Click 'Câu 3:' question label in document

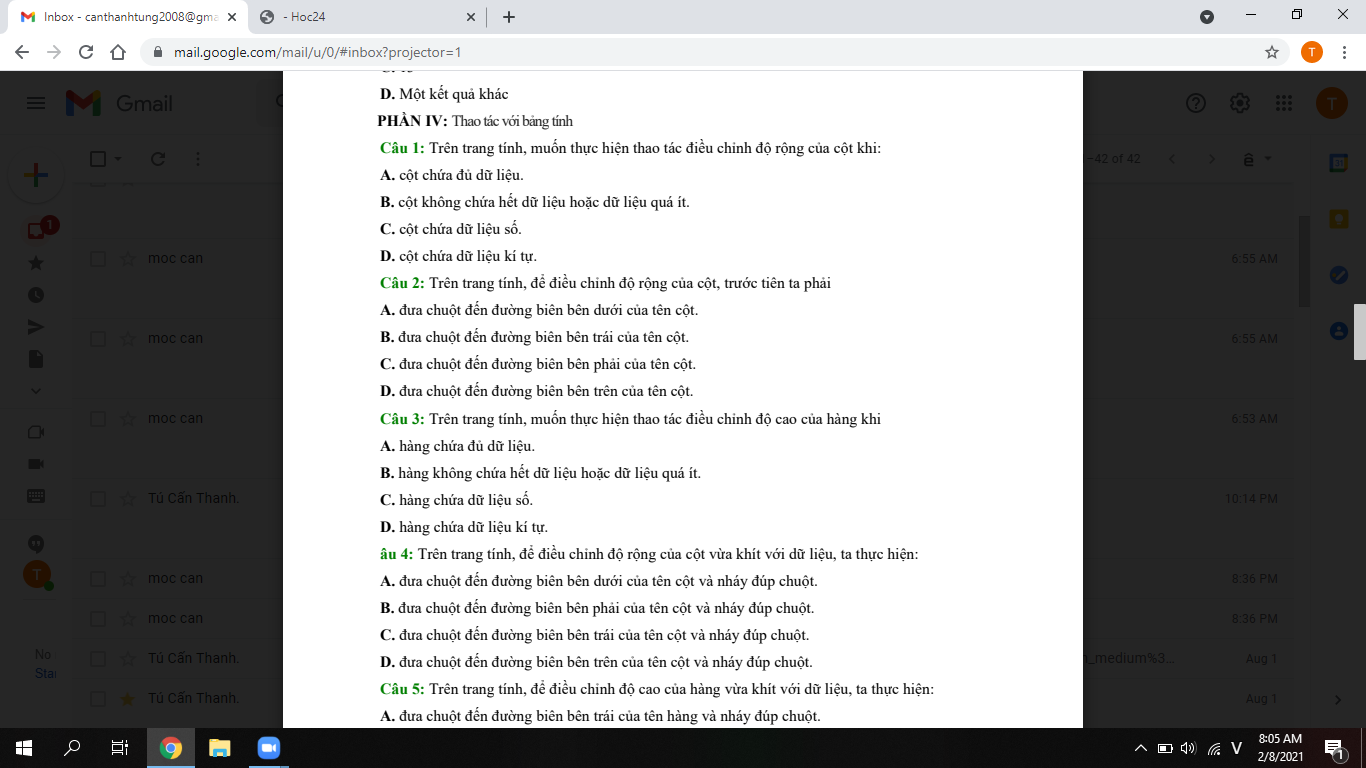403,419
